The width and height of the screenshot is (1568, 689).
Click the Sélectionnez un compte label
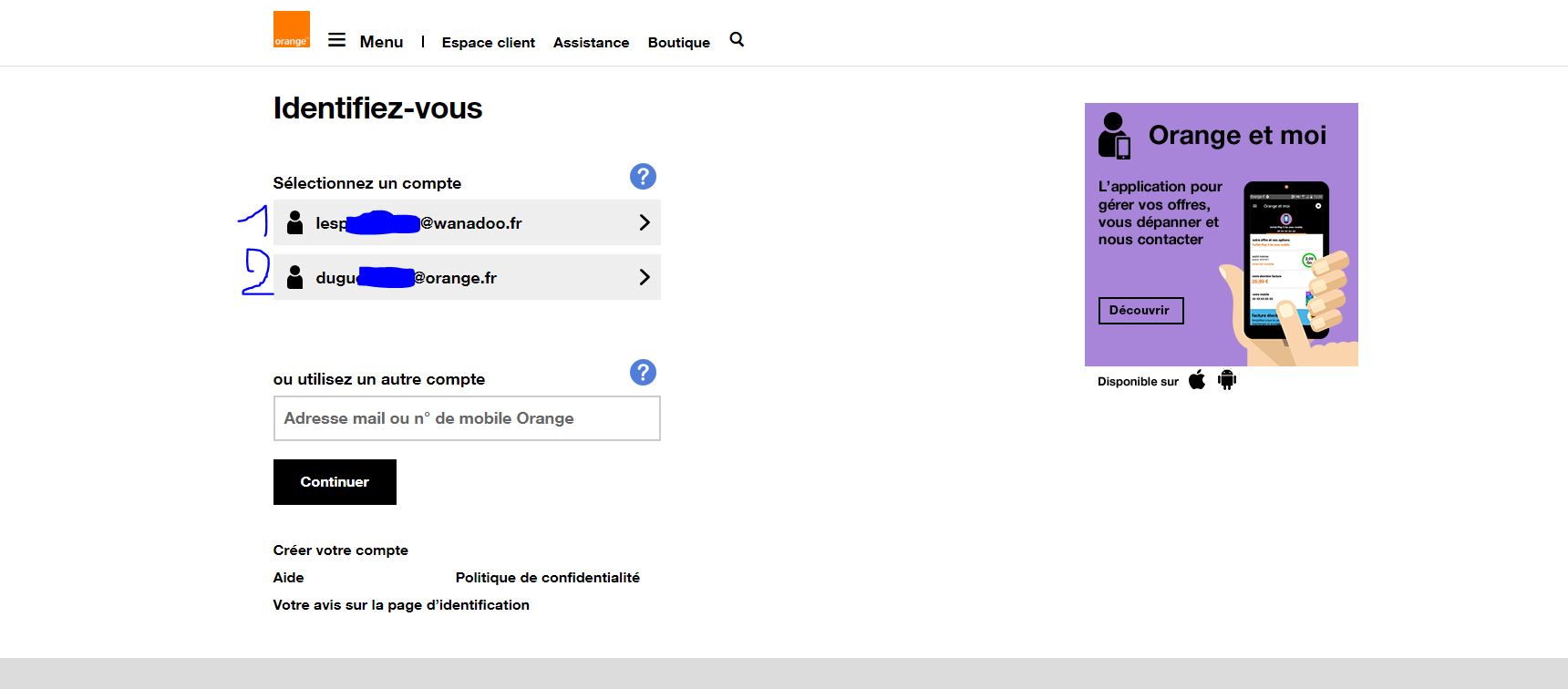pyautogui.click(x=367, y=183)
